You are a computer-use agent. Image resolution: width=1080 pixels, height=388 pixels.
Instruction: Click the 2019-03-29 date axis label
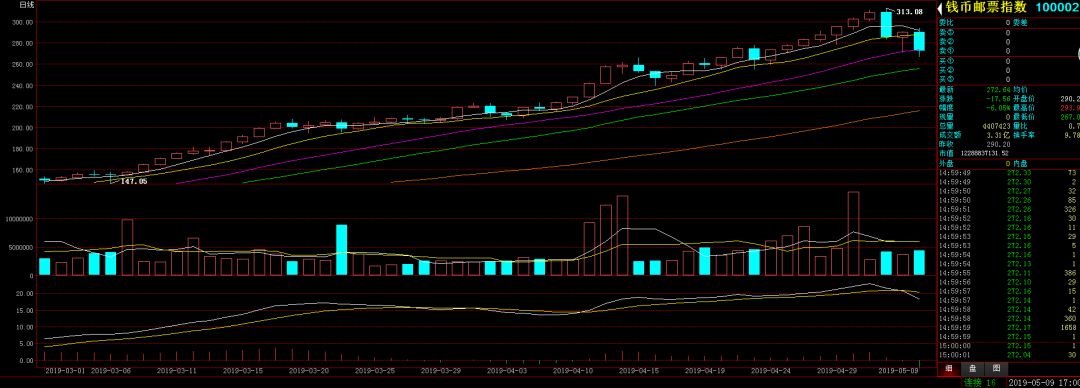click(x=441, y=370)
